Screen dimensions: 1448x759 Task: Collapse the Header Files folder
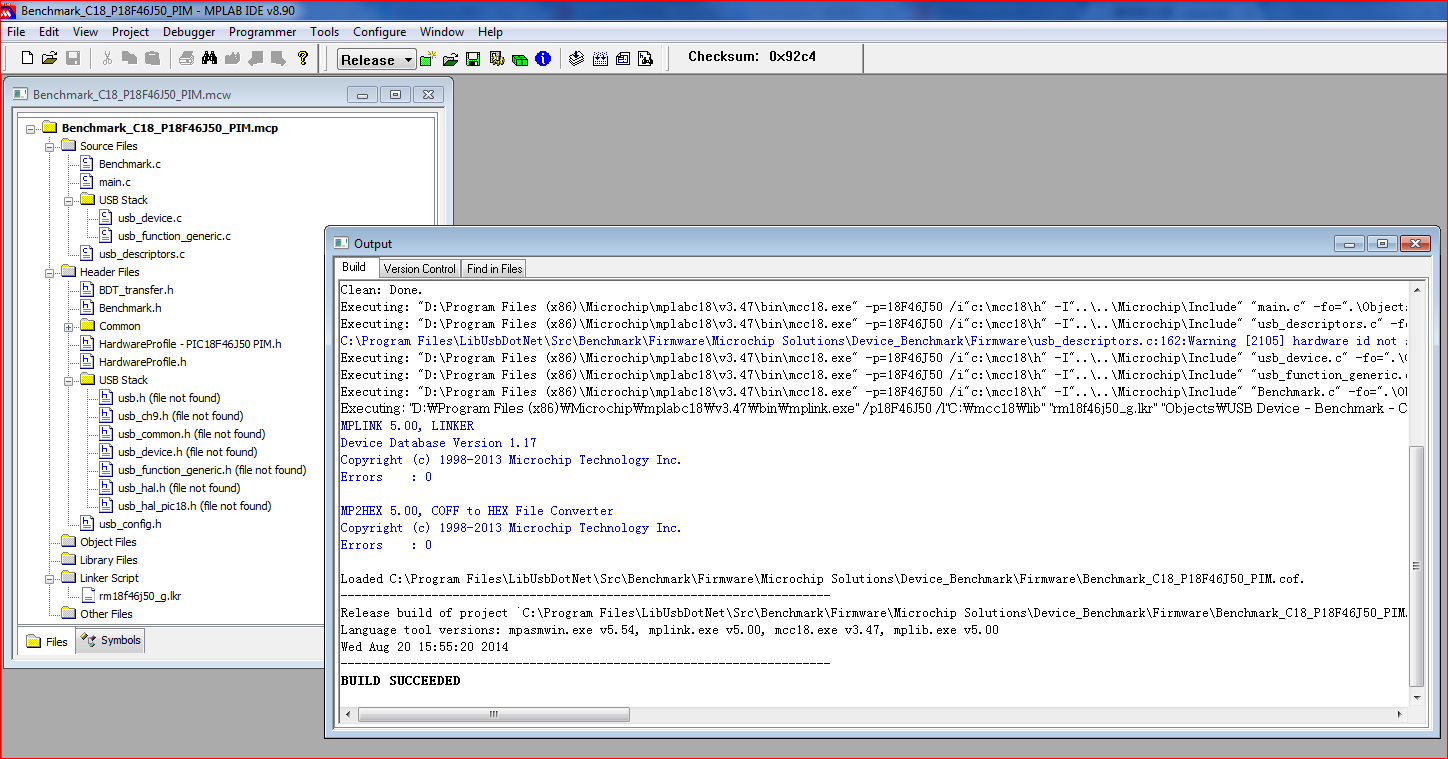[x=49, y=272]
